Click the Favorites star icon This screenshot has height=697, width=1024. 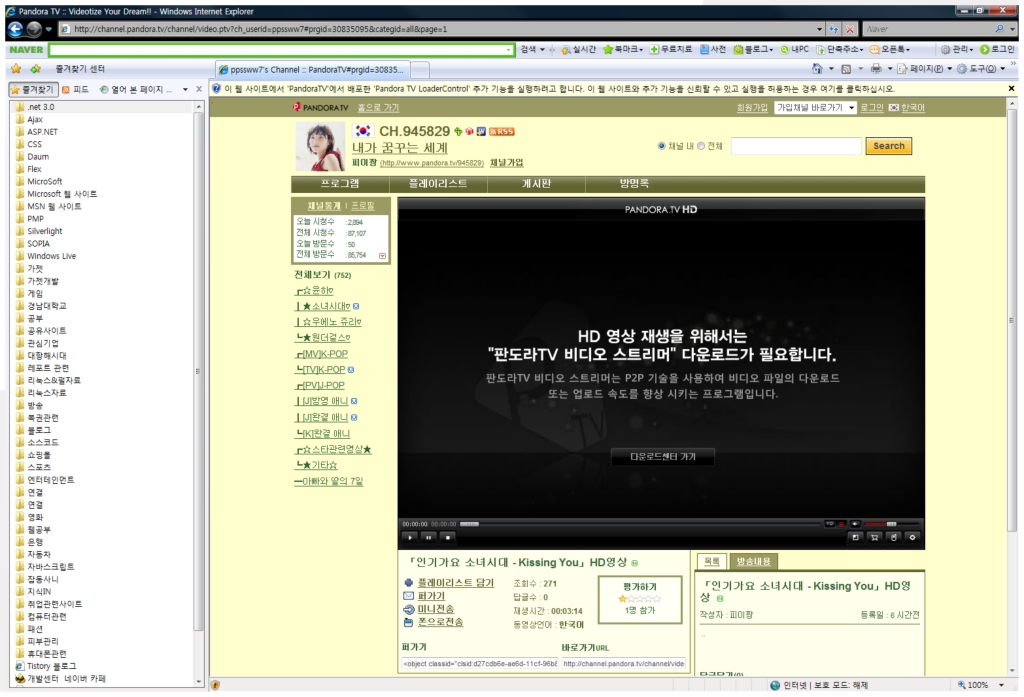16,69
